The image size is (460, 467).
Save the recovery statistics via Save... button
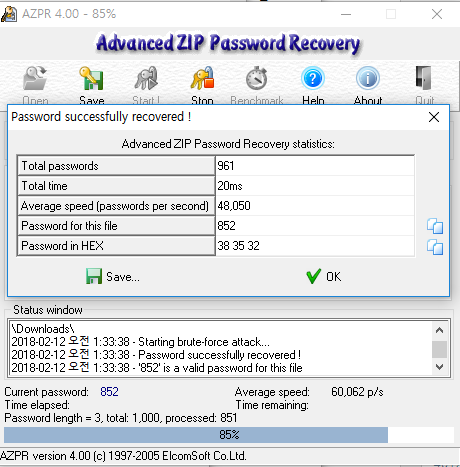pos(113,277)
